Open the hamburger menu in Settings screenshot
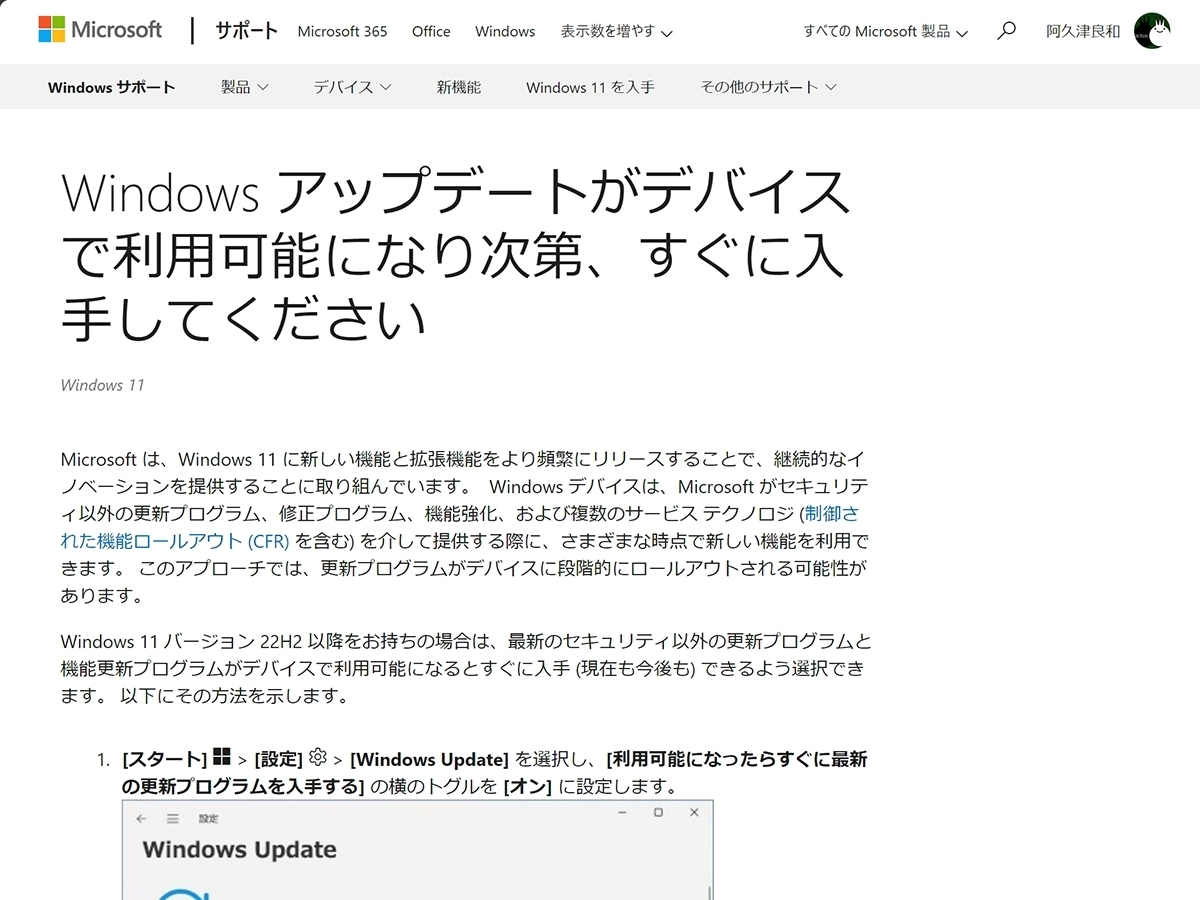1200x900 pixels. [173, 818]
